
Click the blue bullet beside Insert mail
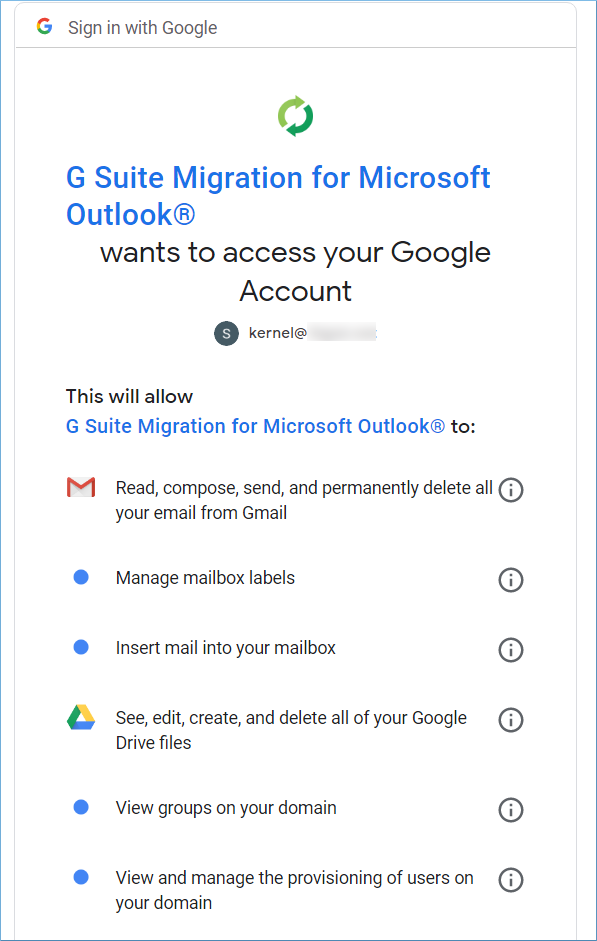click(x=81, y=648)
